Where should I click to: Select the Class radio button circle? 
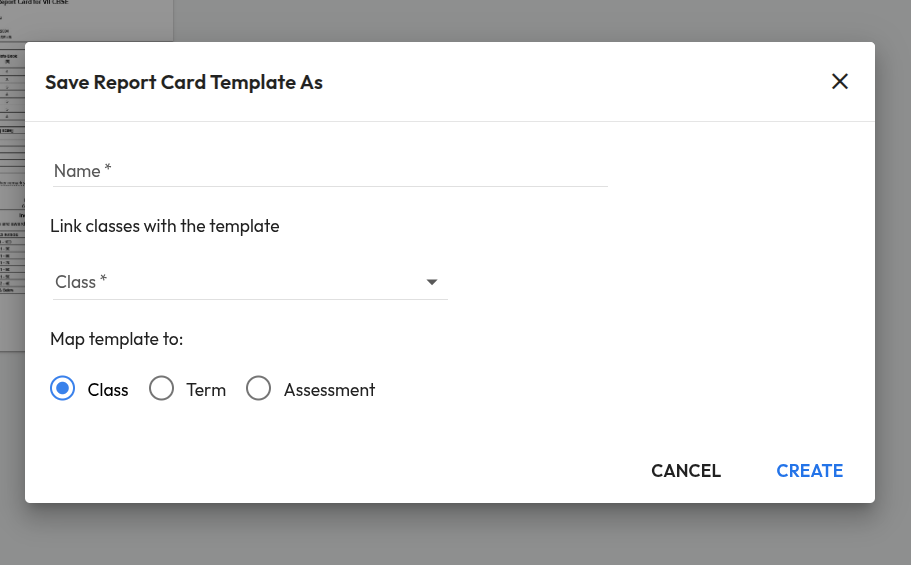[x=63, y=389]
